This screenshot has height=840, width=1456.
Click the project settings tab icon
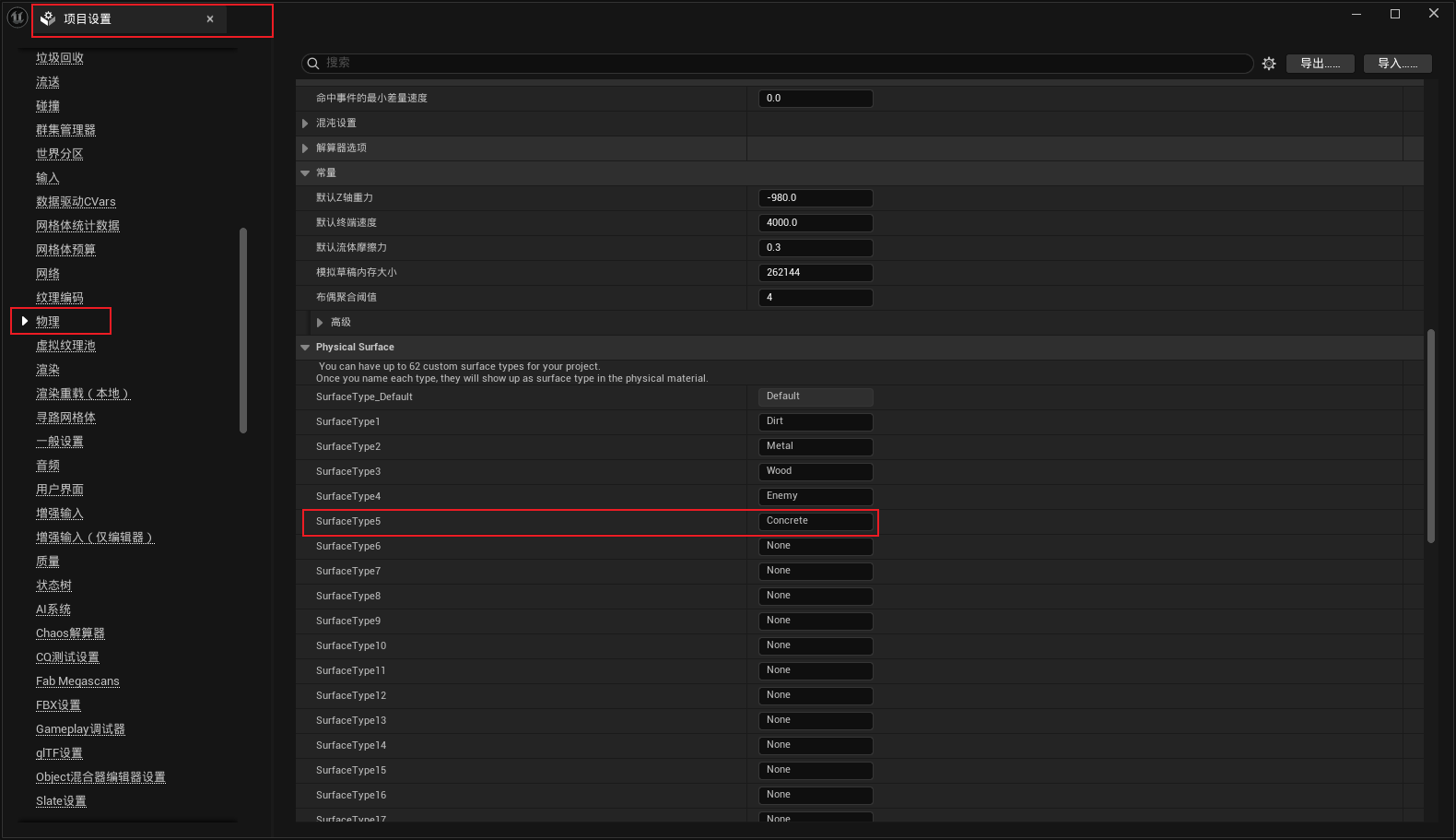[48, 18]
